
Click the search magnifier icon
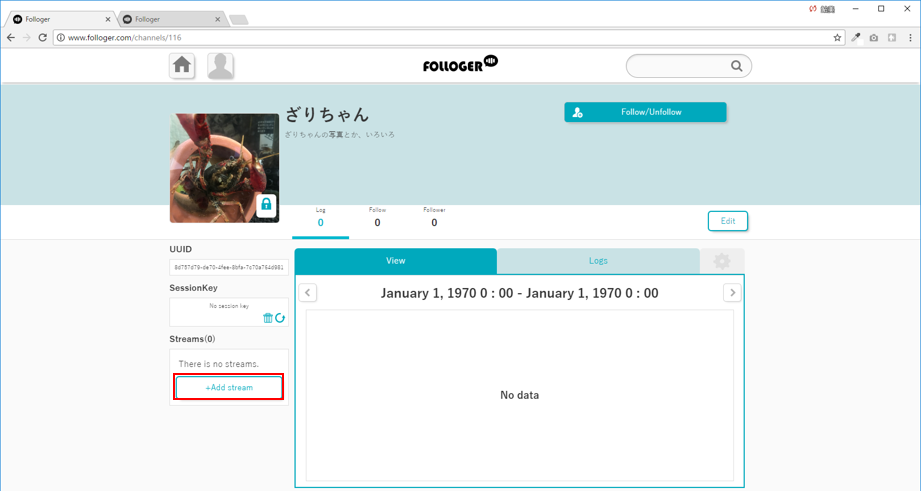pyautogui.click(x=737, y=66)
